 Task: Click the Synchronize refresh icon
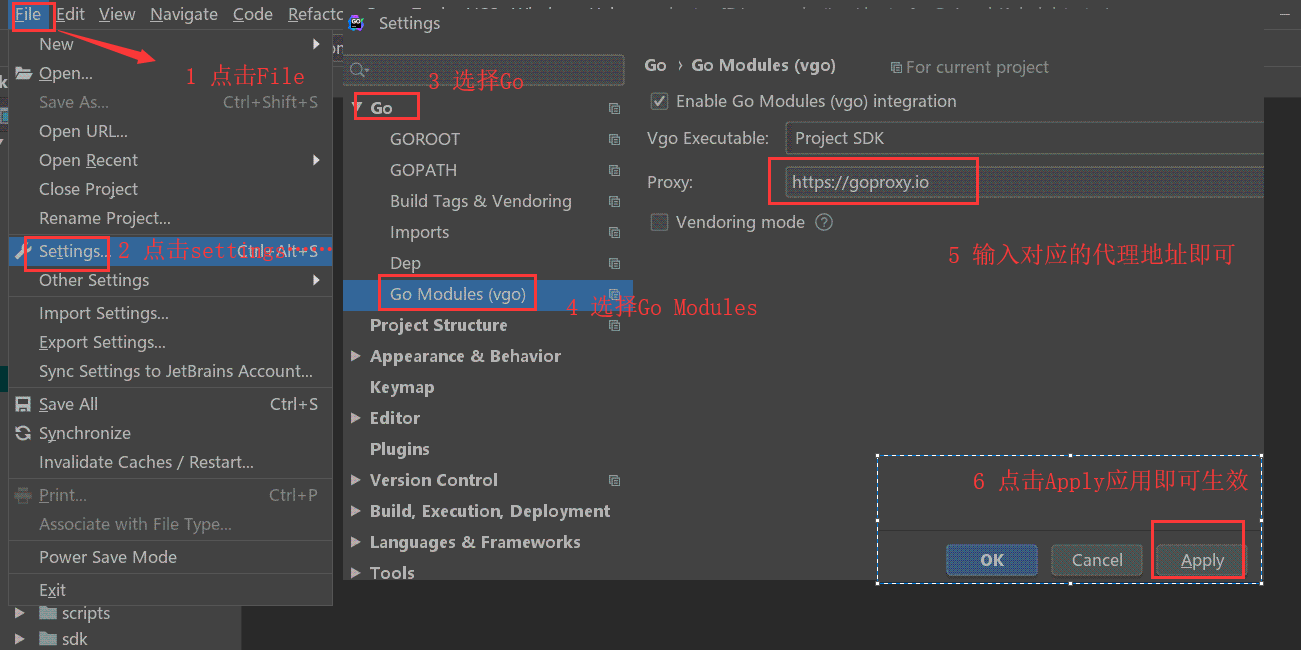23,433
